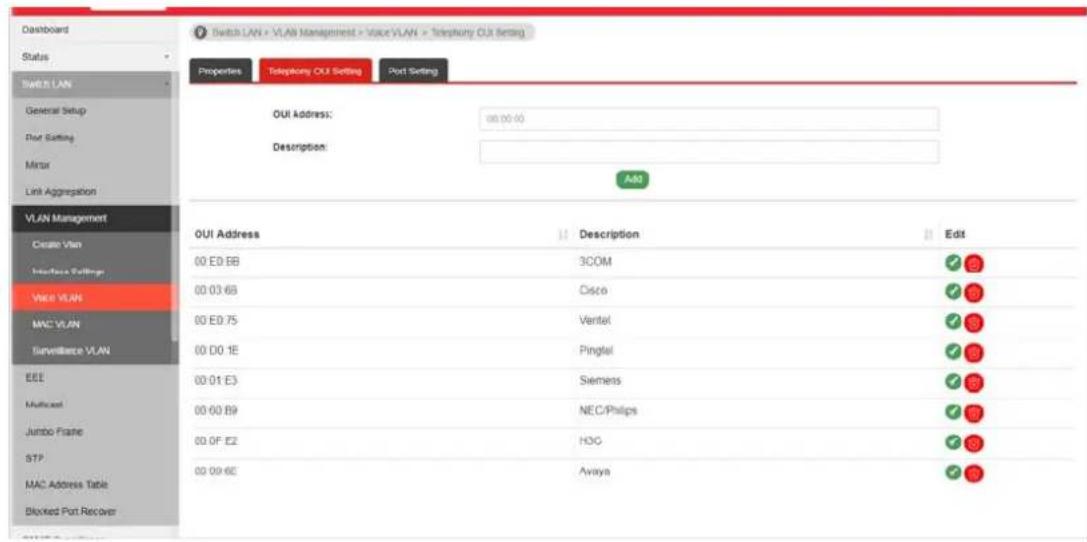Edit the Avaya OUI entry

click(x=953, y=471)
